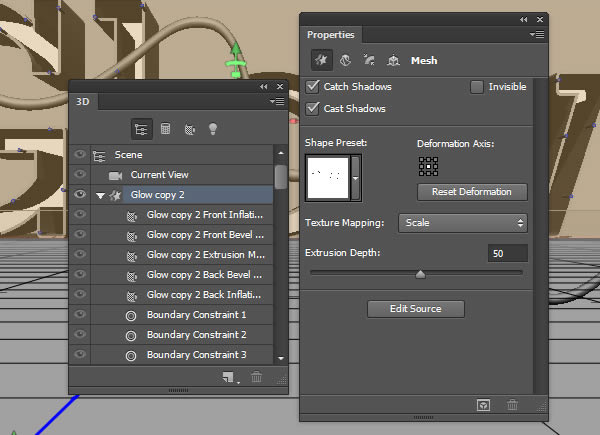Select Boundary Constraint 2 row
The image size is (600, 435).
click(x=182, y=335)
